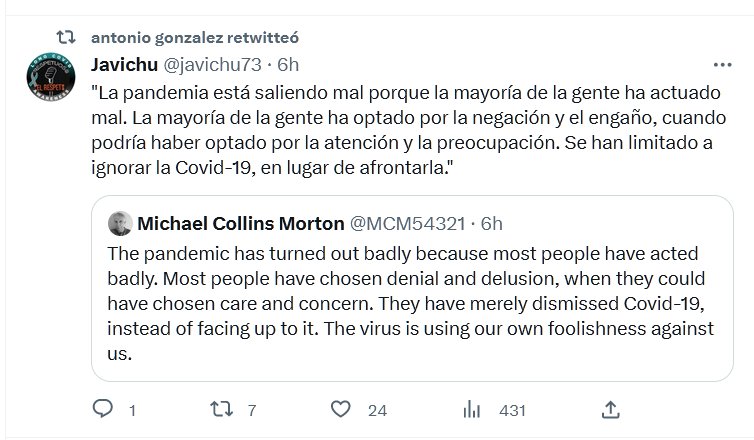Click the Javichu display name
The width and height of the screenshot is (754, 440).
pos(120,64)
